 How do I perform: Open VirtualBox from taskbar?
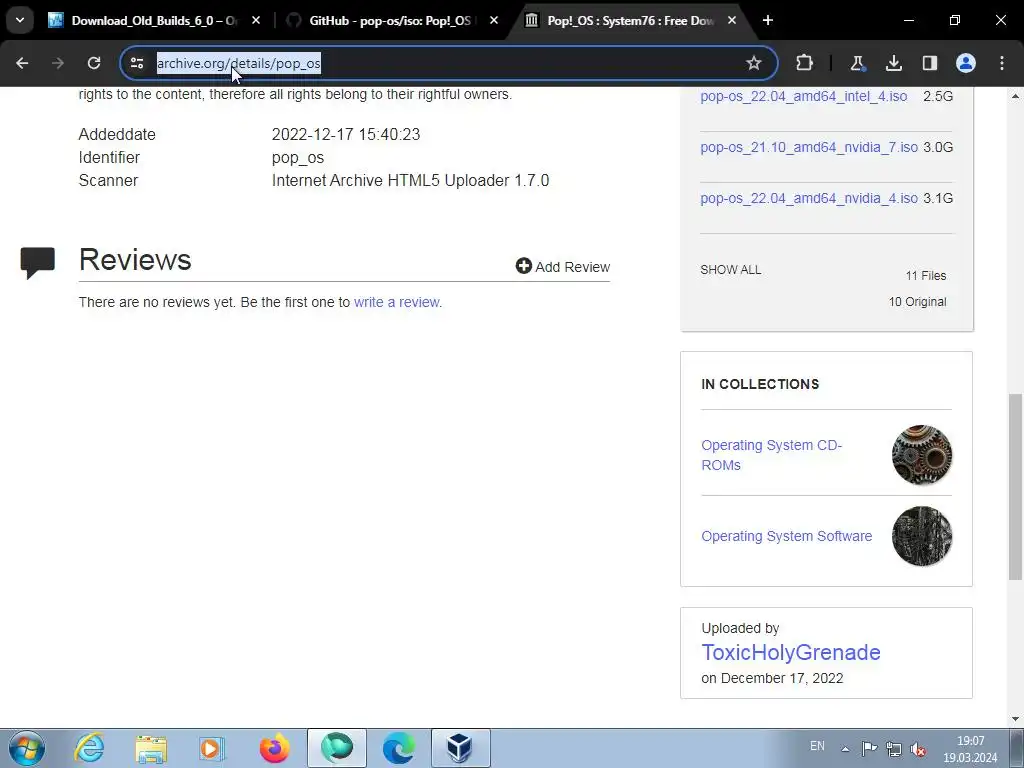click(460, 748)
